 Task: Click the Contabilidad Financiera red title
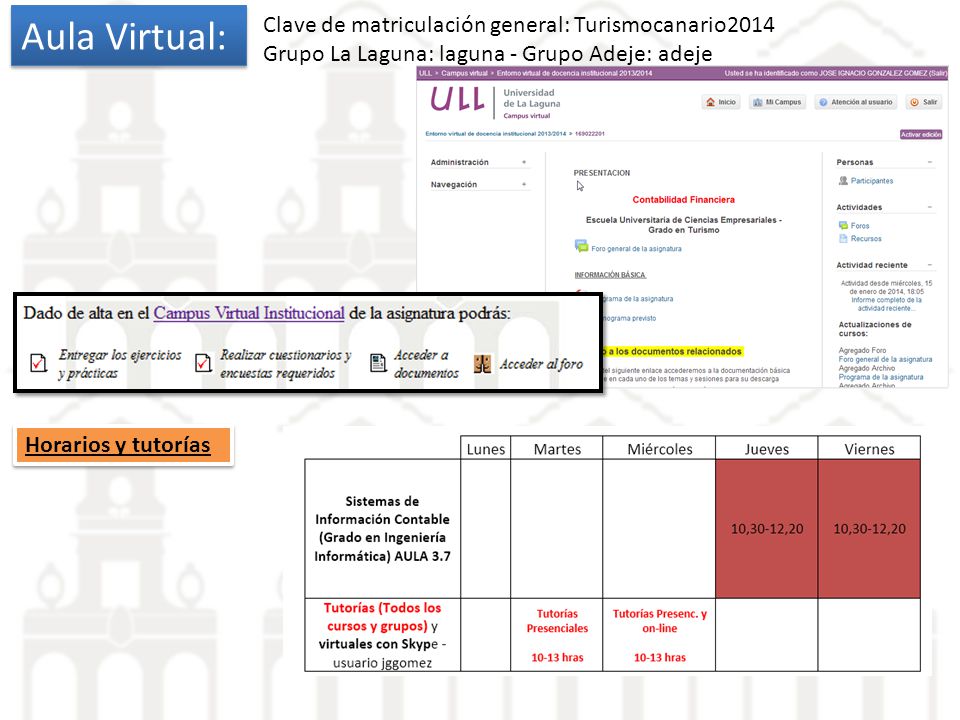point(683,200)
